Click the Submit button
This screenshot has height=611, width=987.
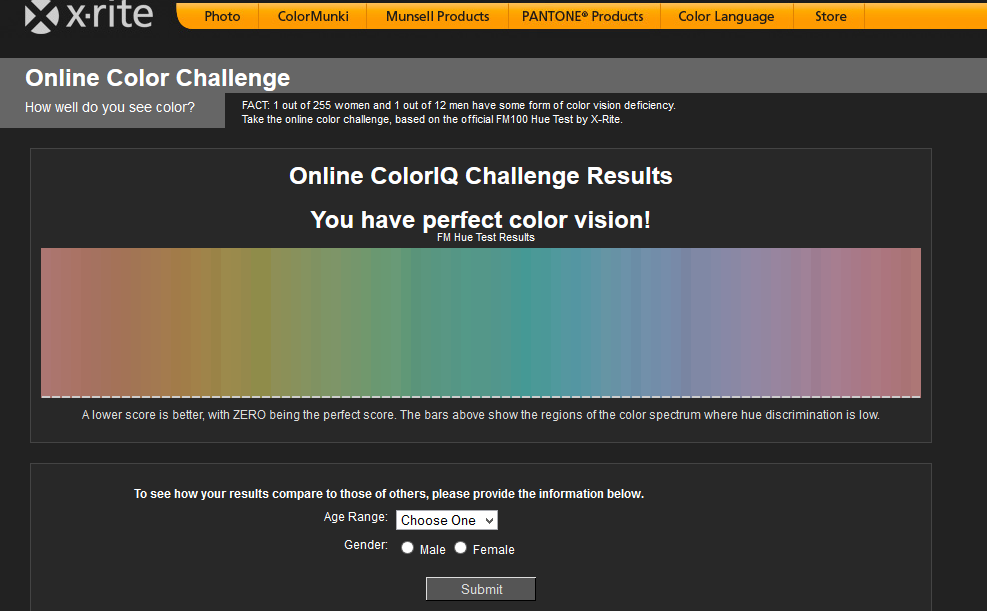pos(481,589)
